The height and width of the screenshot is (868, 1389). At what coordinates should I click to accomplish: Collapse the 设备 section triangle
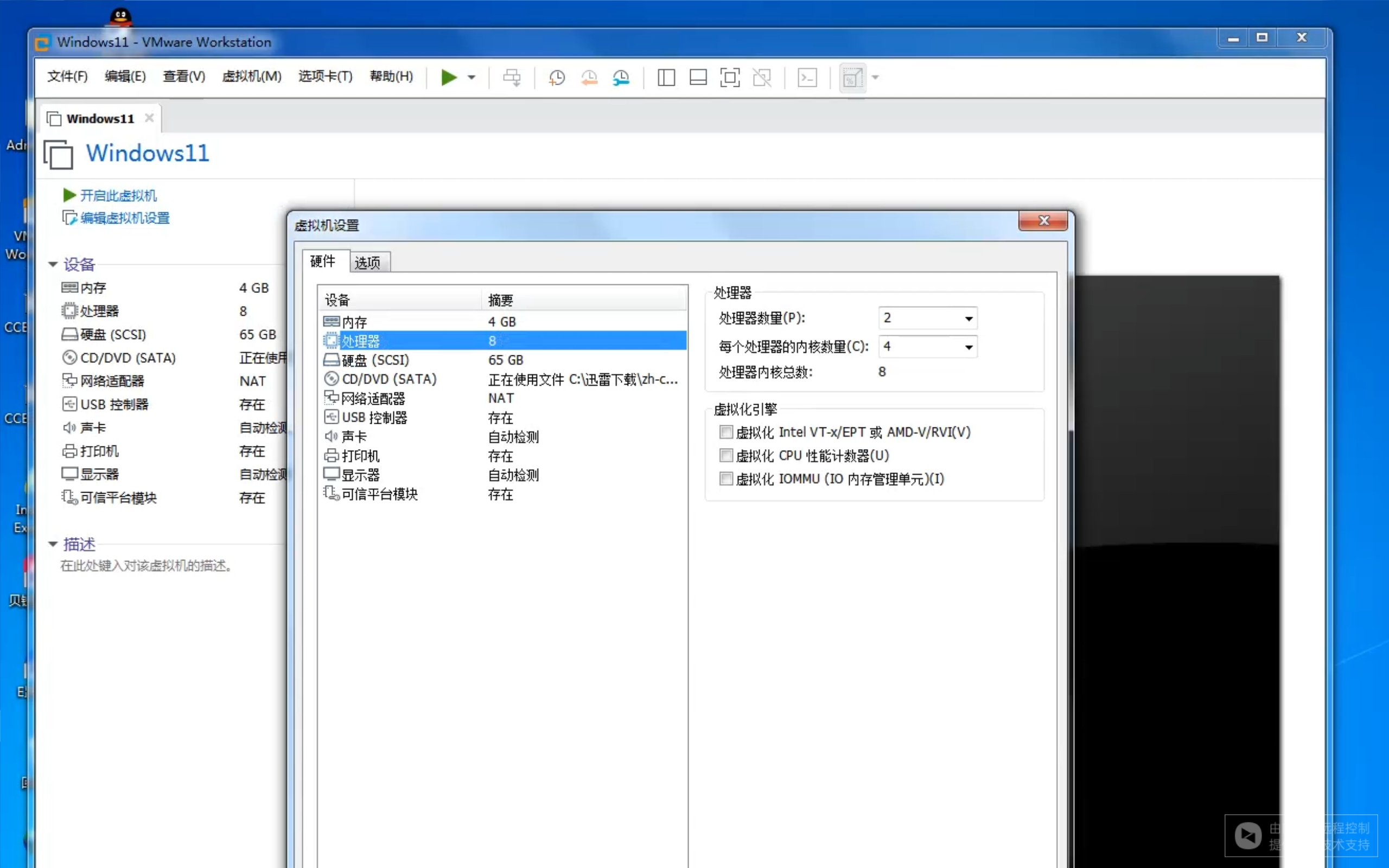coord(53,264)
